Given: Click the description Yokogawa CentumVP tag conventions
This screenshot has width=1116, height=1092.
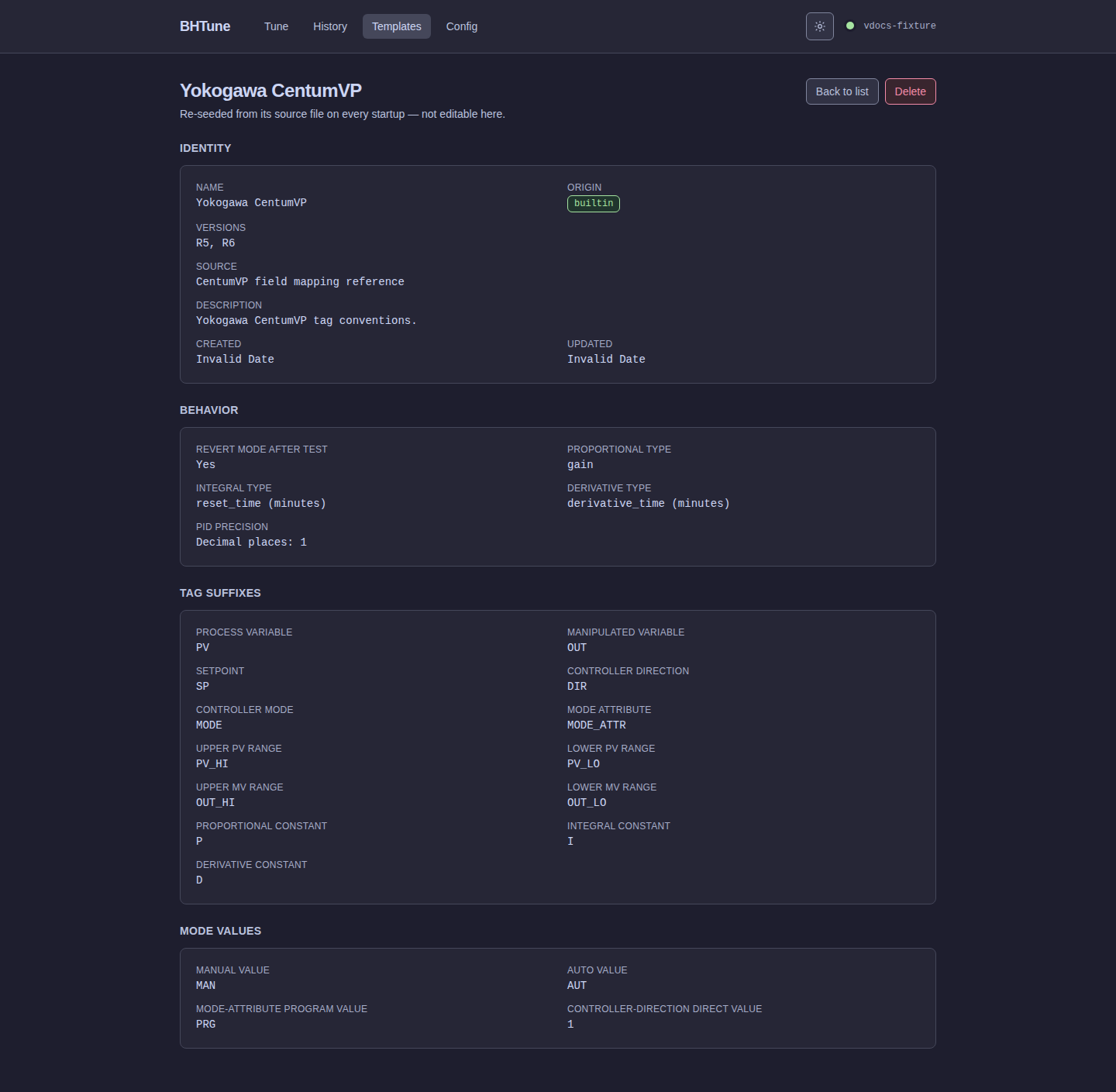Looking at the screenshot, I should point(306,321).
